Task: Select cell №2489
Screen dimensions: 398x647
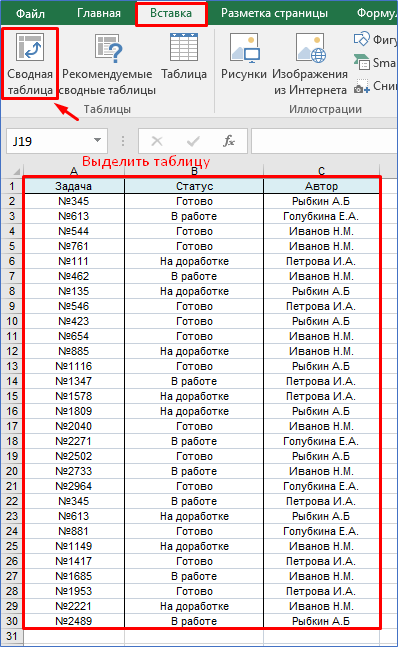Action: click(74, 621)
